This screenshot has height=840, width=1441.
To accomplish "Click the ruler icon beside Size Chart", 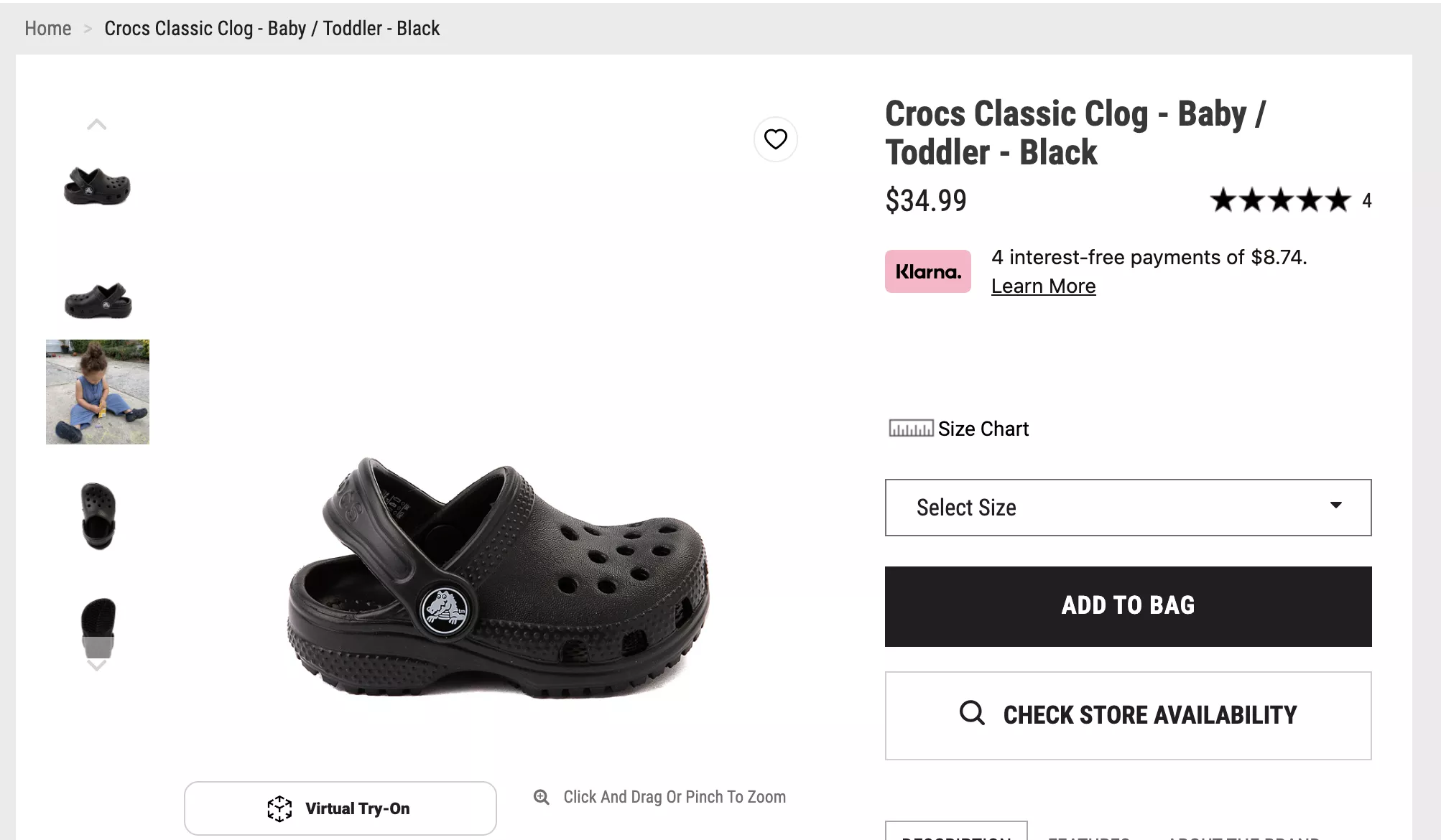I will tap(911, 429).
